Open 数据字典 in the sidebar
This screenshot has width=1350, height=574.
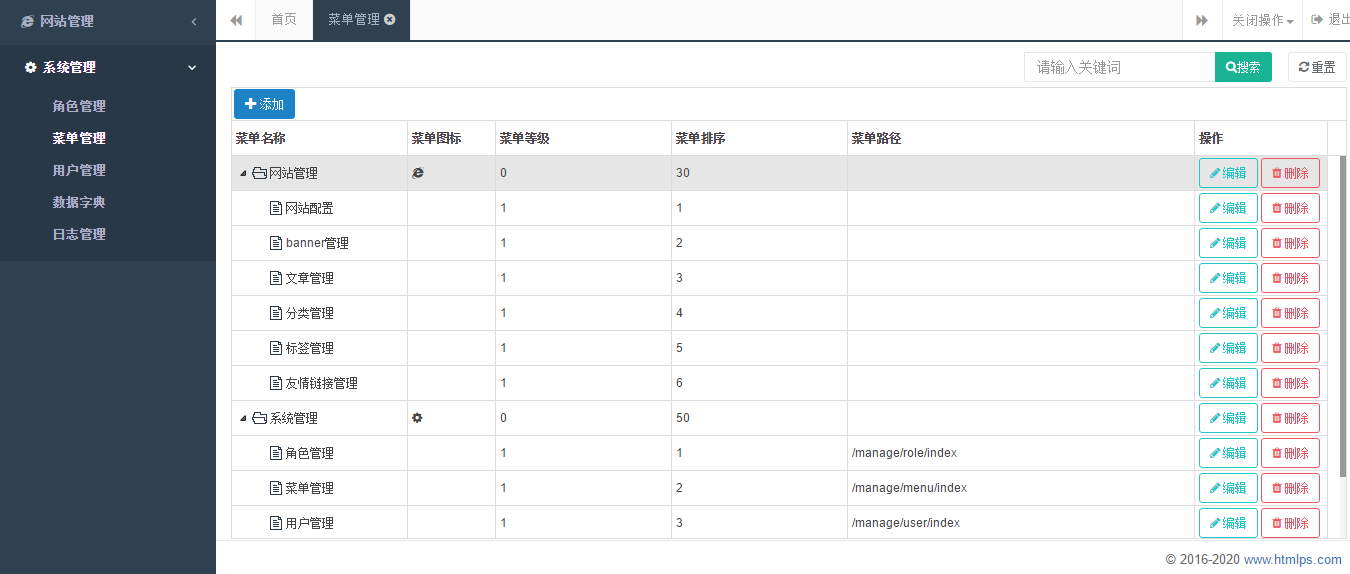79,202
